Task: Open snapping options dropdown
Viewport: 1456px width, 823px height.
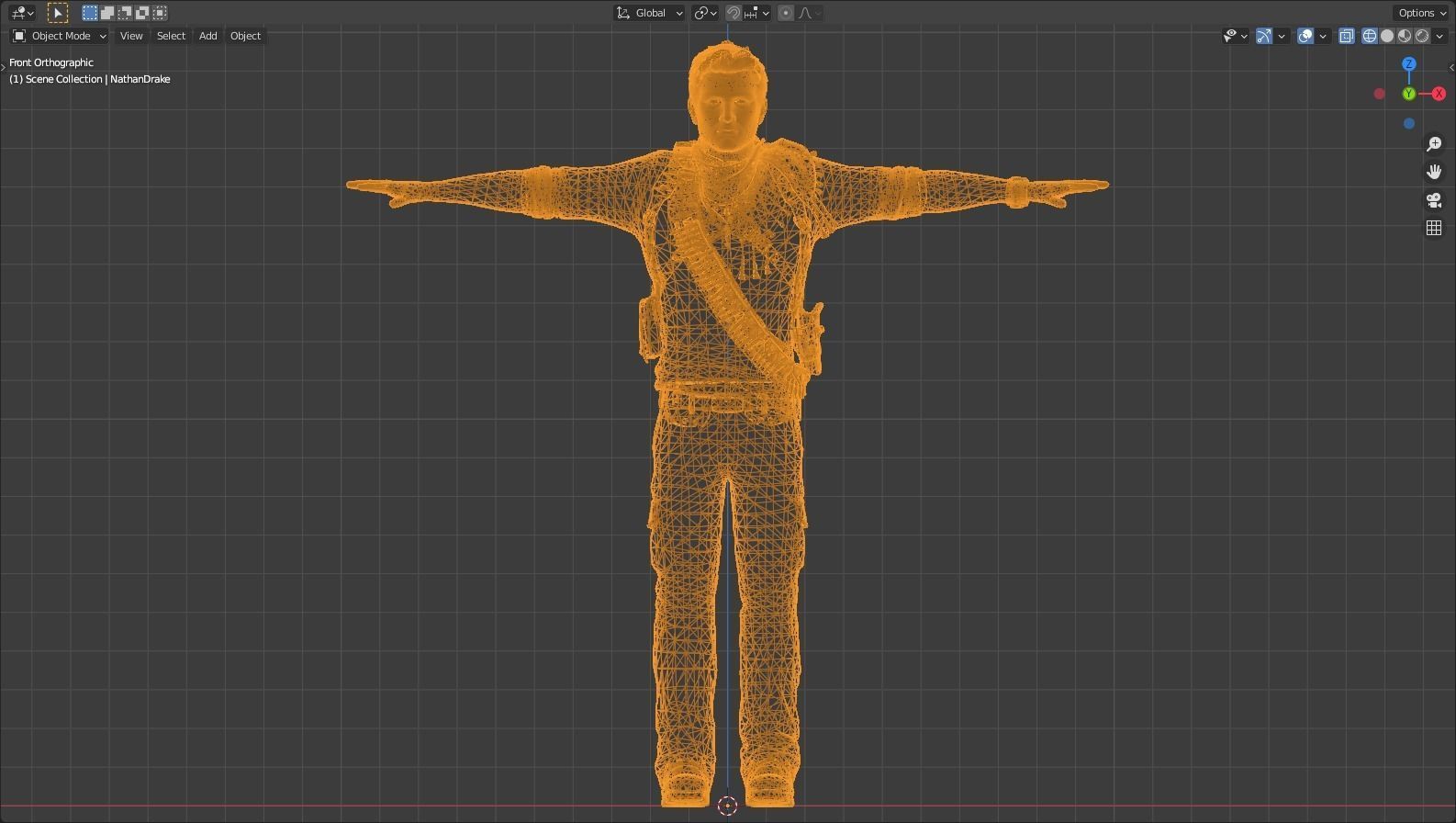Action: pos(757,13)
